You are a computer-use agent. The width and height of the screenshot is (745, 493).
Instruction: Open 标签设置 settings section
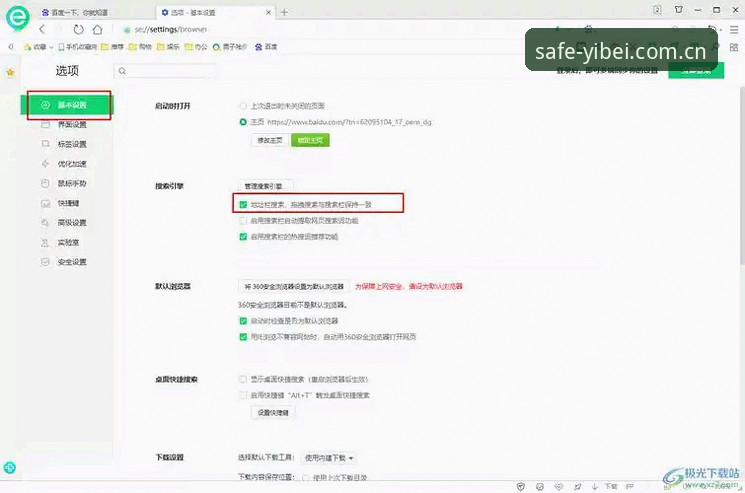point(67,144)
